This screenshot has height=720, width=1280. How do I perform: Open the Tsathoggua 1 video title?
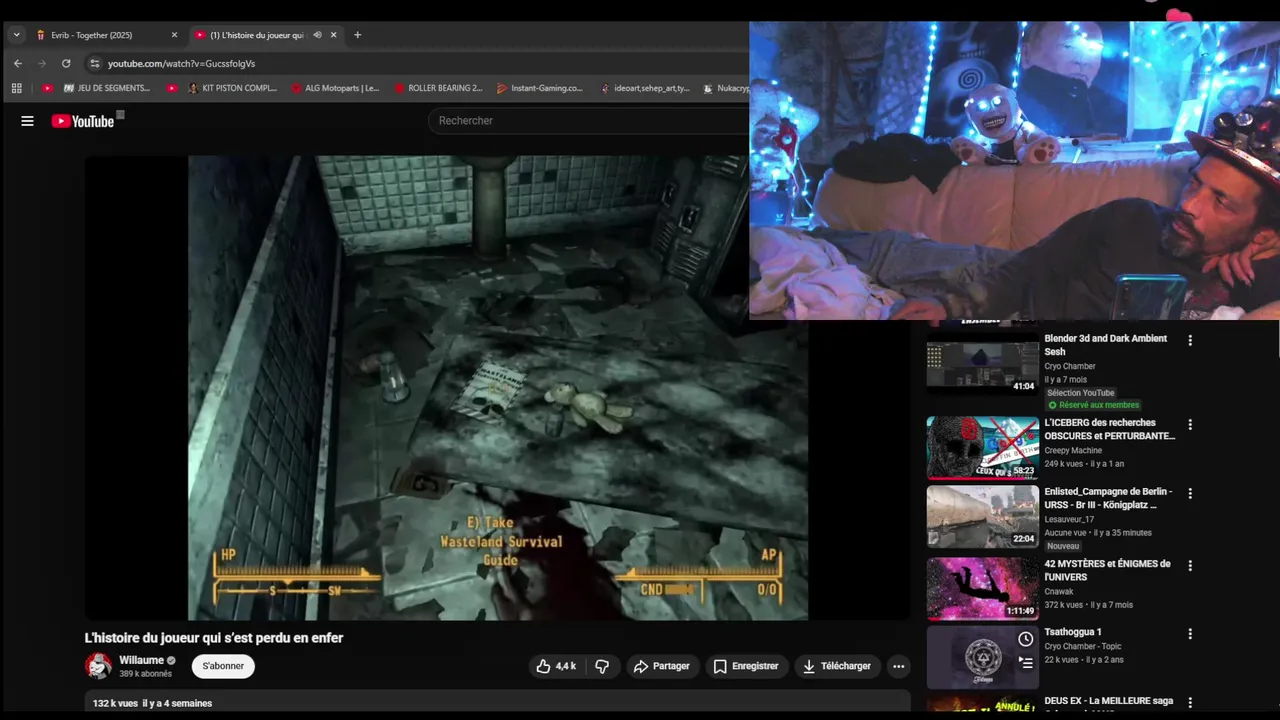[1073, 632]
